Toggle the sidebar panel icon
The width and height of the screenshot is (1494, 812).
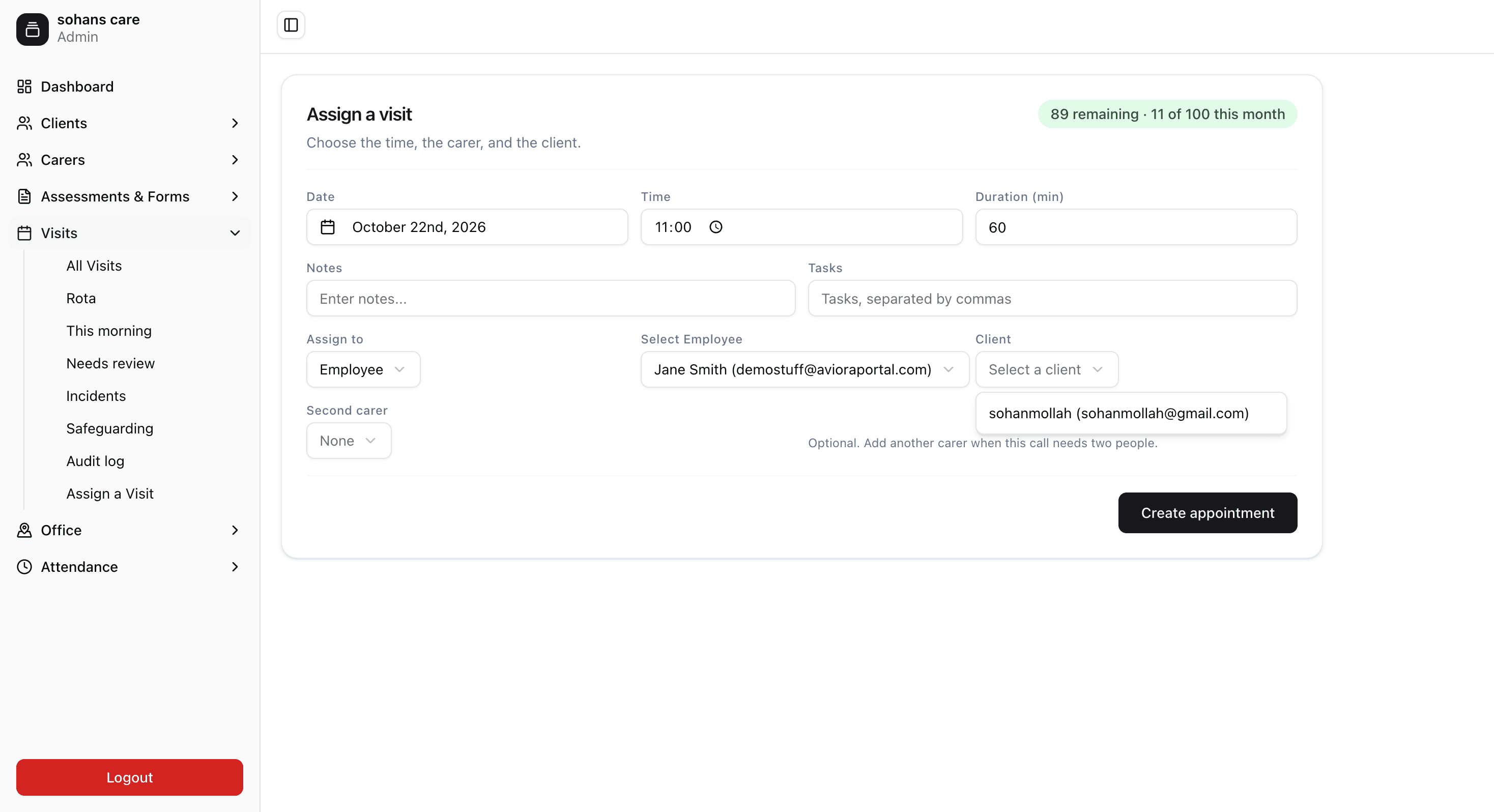[x=291, y=25]
